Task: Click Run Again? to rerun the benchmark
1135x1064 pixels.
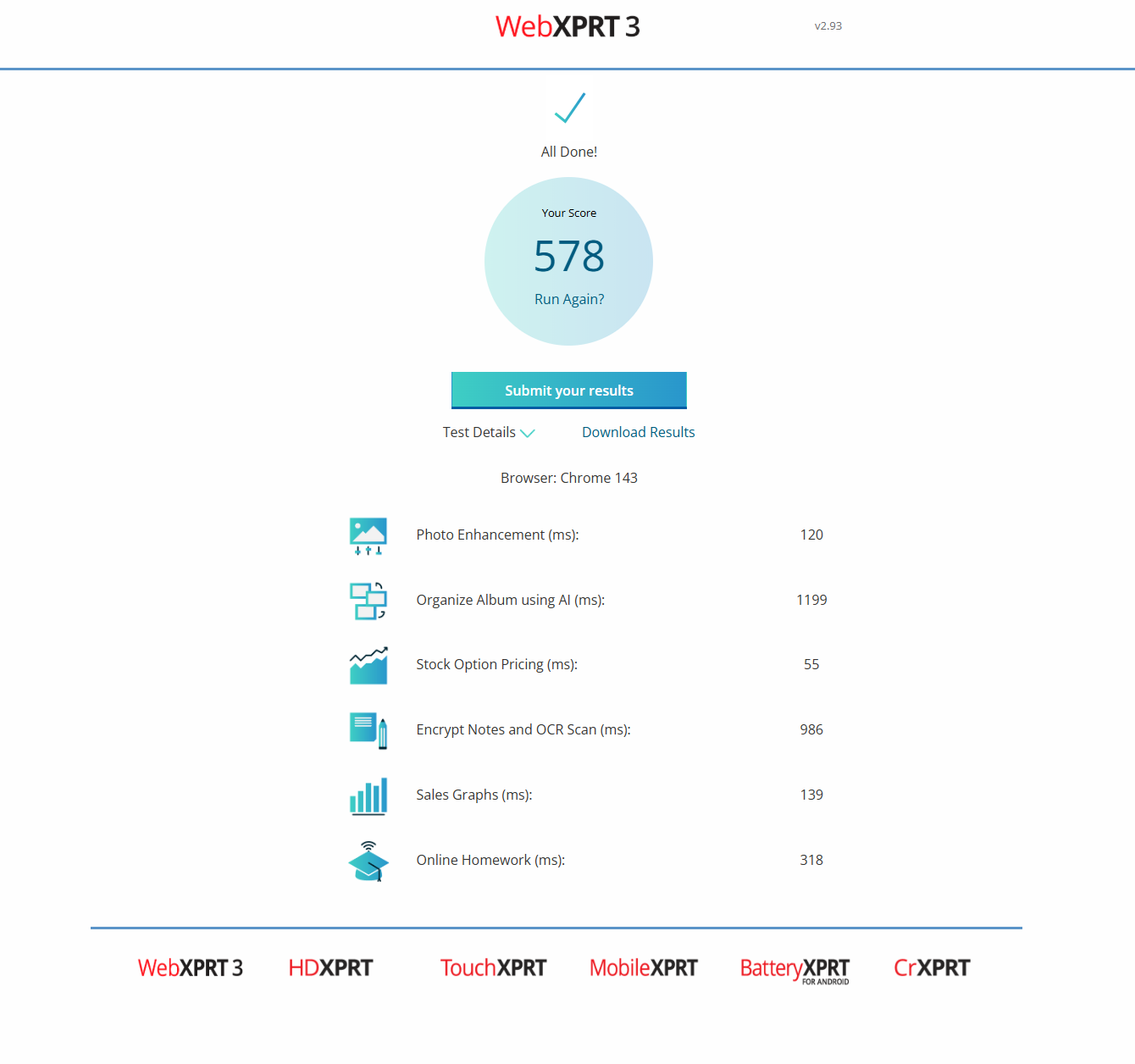Action: pos(569,299)
